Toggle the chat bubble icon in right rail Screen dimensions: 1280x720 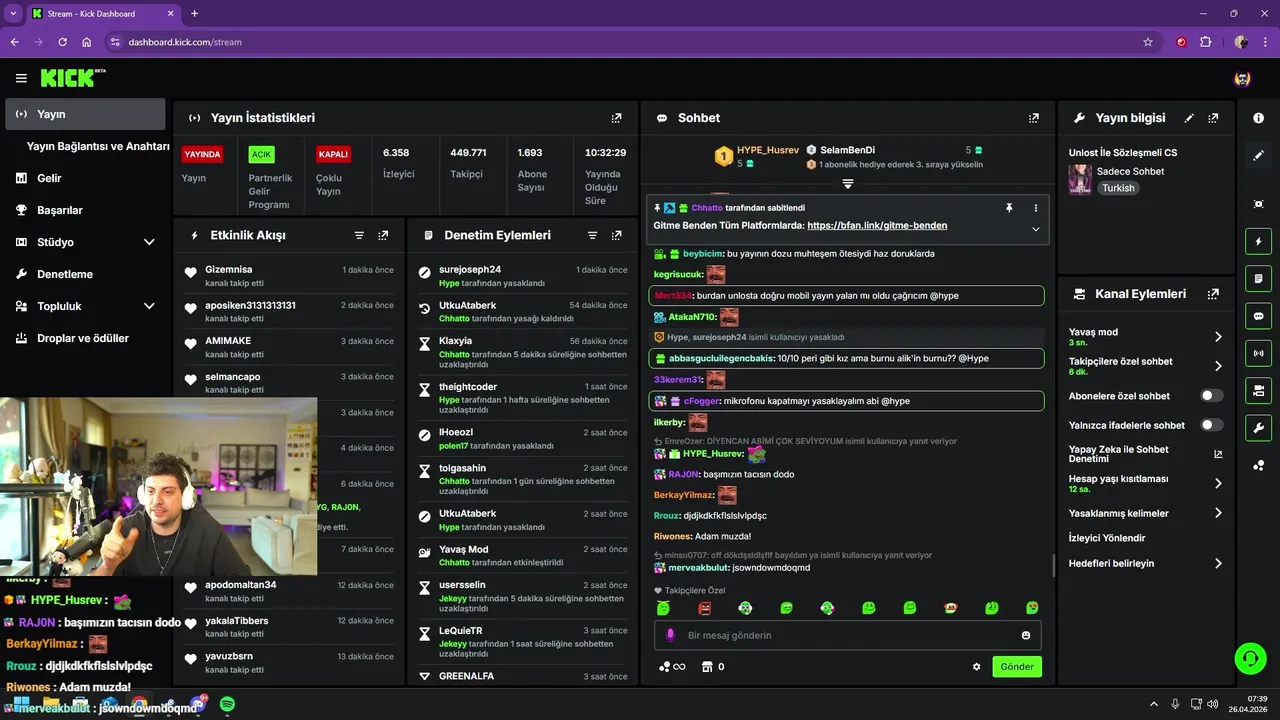(x=1258, y=316)
